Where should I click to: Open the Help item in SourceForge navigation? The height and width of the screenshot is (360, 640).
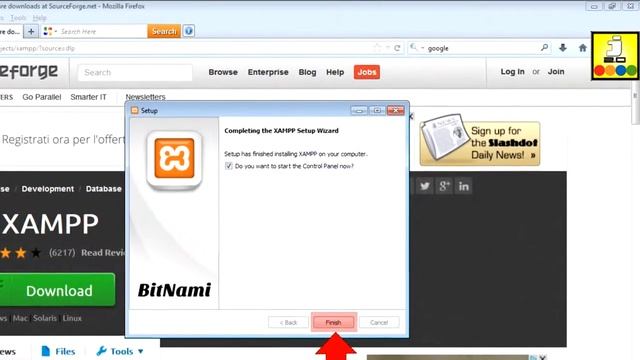pos(335,72)
